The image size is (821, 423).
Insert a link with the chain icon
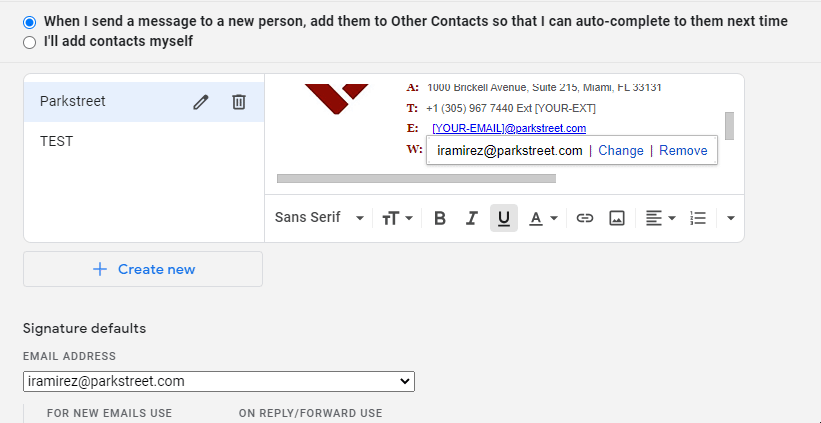click(584, 218)
